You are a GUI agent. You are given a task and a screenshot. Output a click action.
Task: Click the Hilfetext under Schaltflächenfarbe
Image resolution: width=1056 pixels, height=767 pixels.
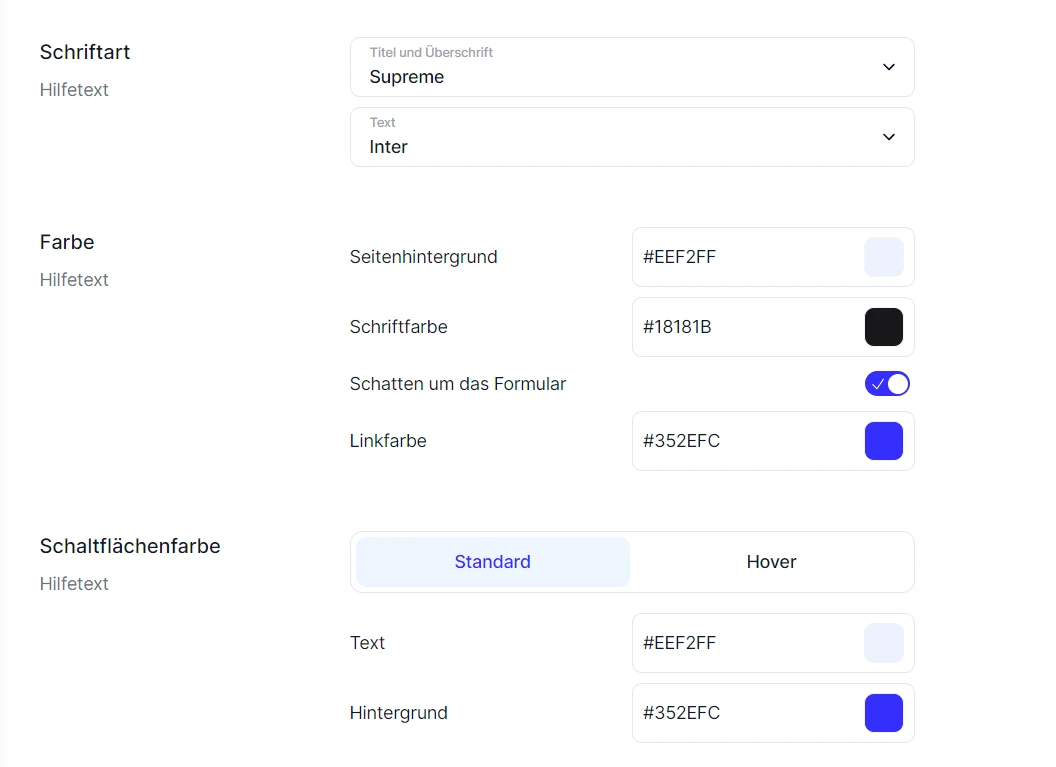point(74,584)
